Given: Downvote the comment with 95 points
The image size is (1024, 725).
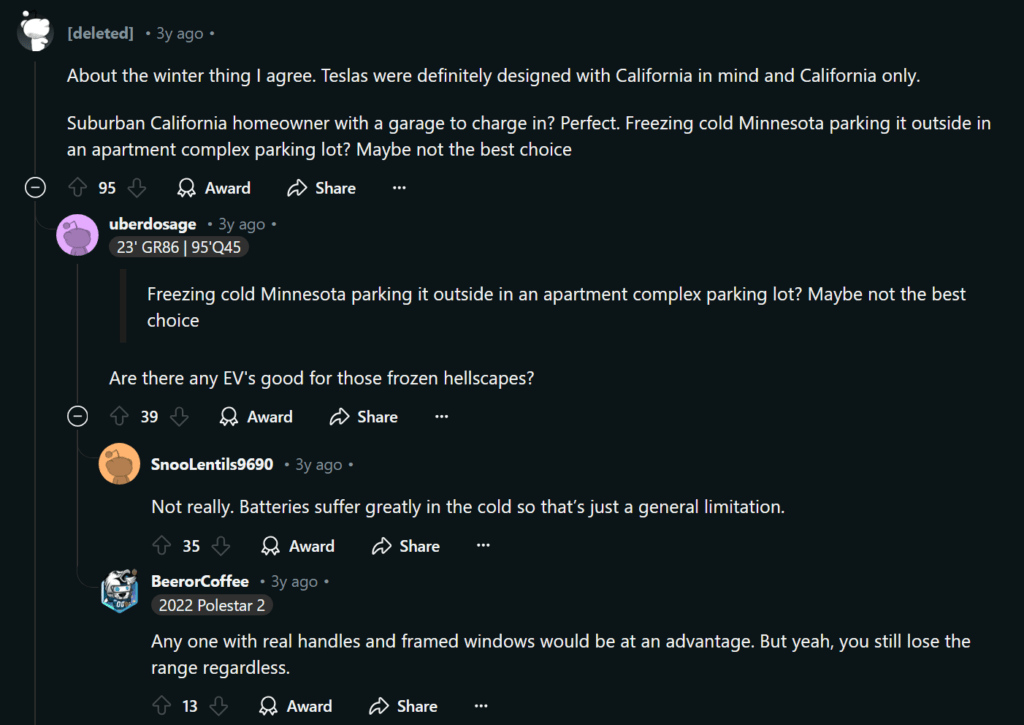Looking at the screenshot, I should [x=136, y=188].
